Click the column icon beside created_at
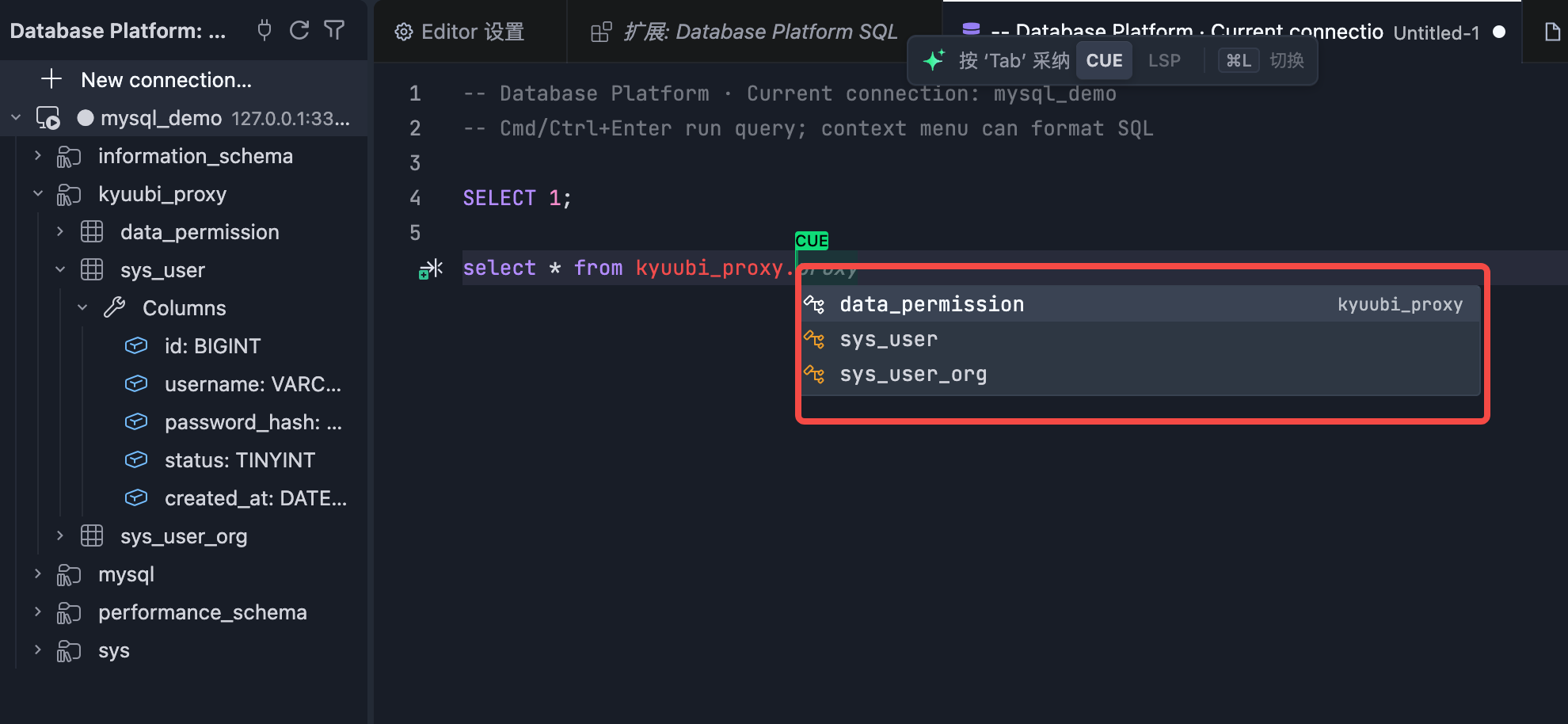This screenshot has height=724, width=1568. pyautogui.click(x=136, y=498)
